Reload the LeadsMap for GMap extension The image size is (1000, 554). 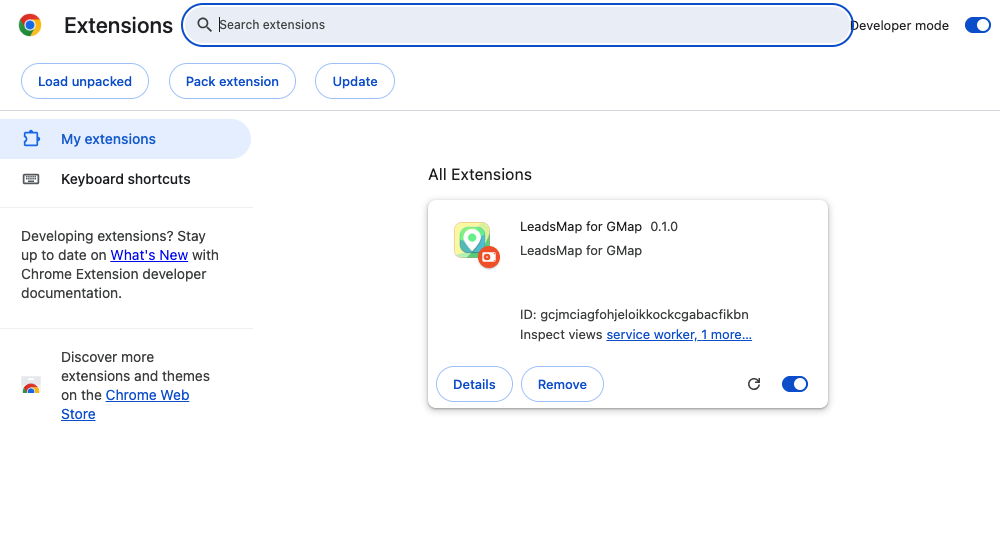[x=754, y=384]
